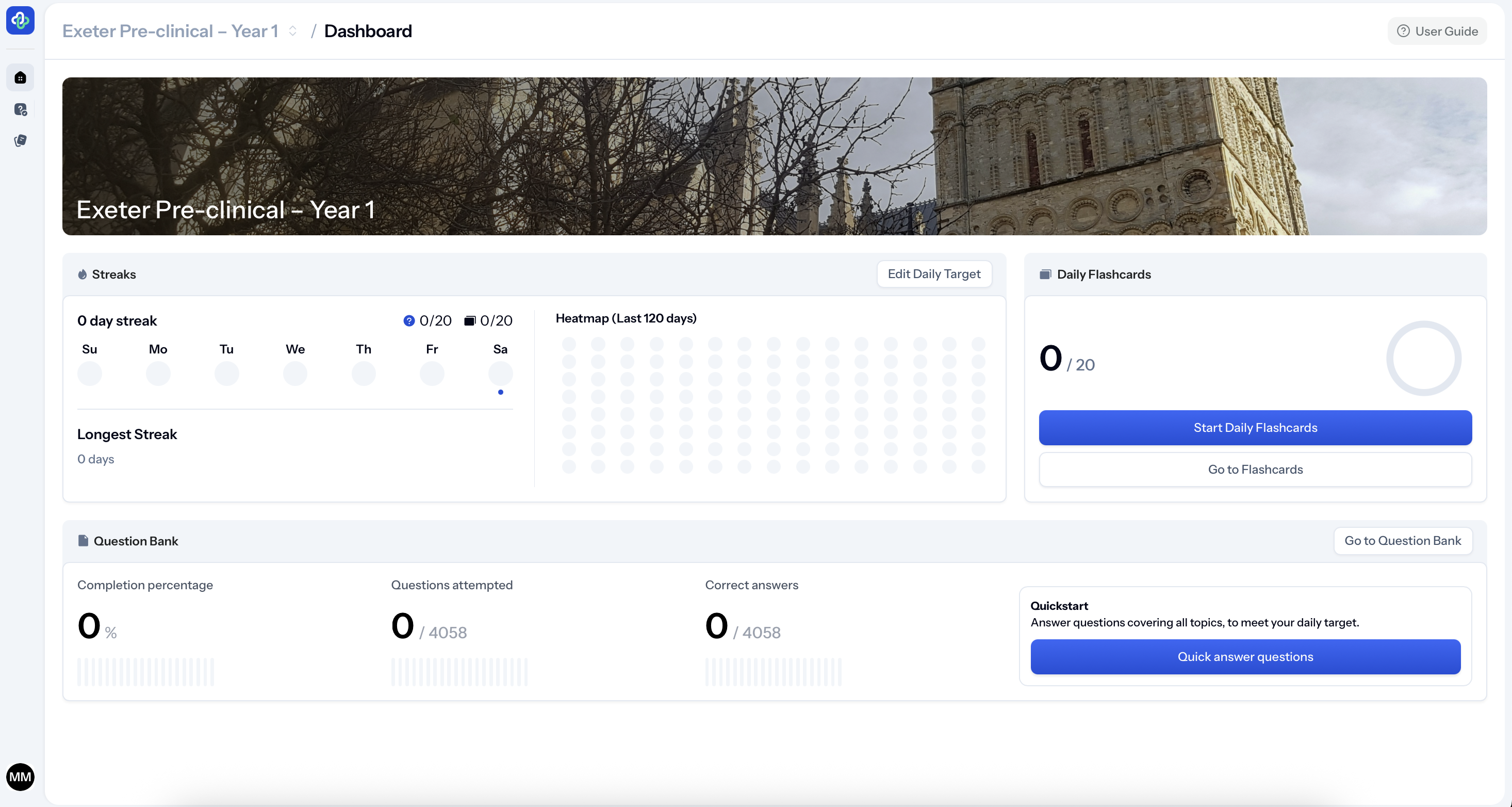Open the Flashcards sidebar icon
The width and height of the screenshot is (1512, 807).
pyautogui.click(x=20, y=140)
